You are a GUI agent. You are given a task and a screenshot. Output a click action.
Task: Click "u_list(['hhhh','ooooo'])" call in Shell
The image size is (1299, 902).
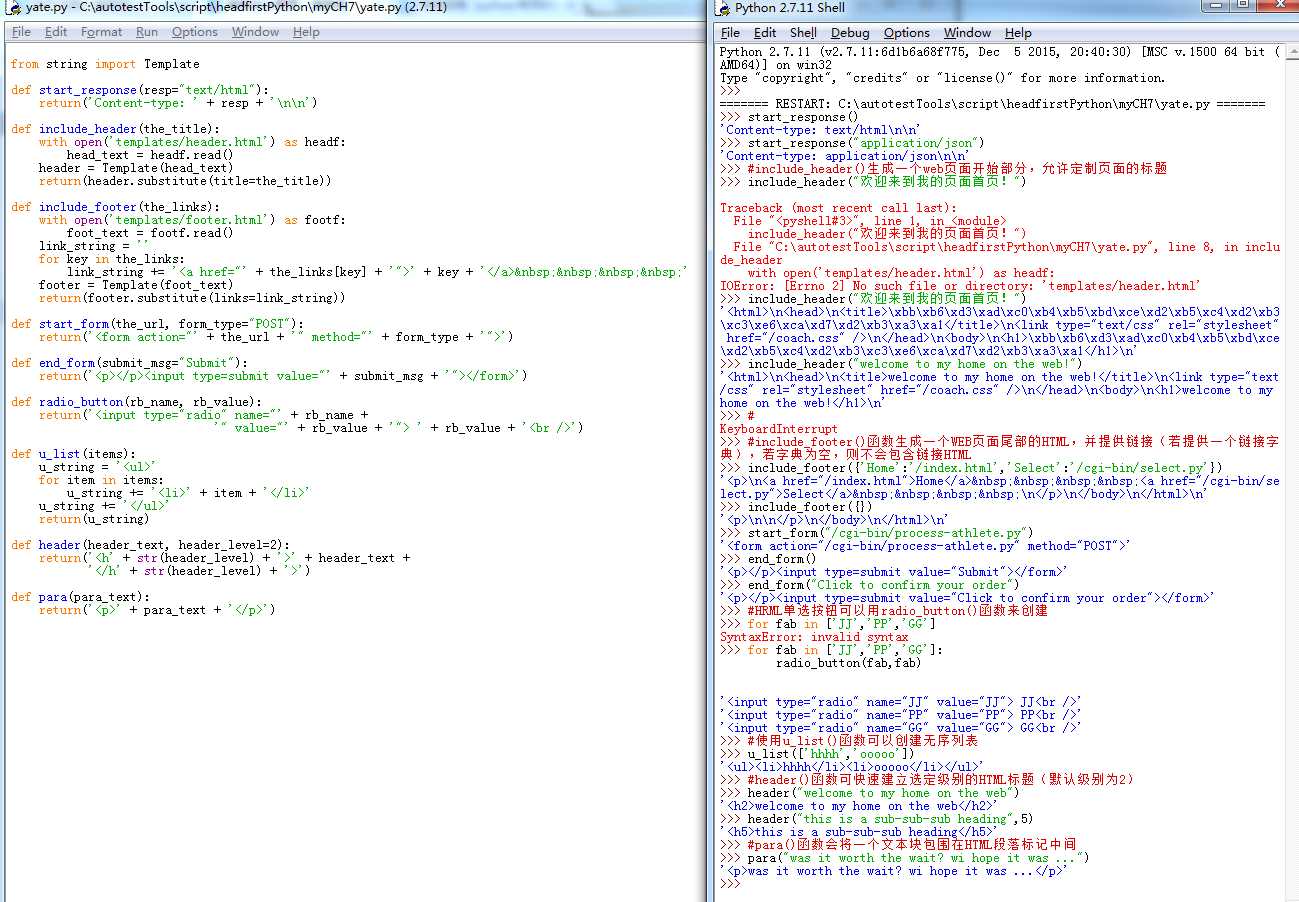pyautogui.click(x=831, y=754)
